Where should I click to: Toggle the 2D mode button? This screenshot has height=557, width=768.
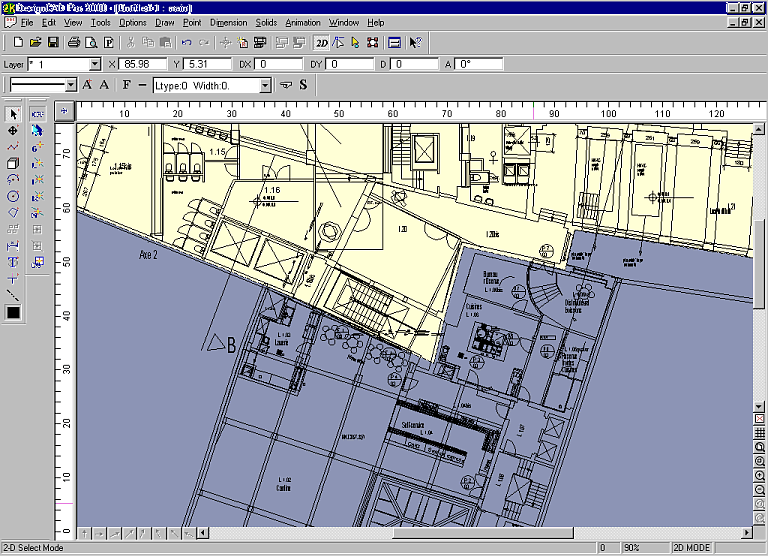point(321,43)
